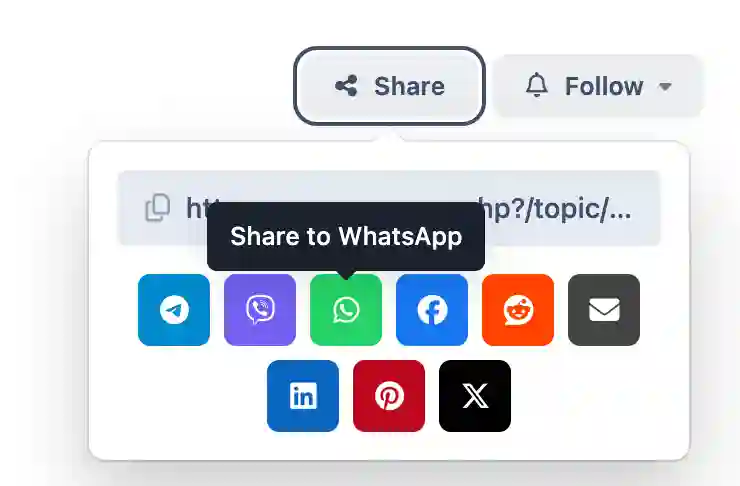Open the Follow options menu
The image size is (740, 486).
point(598,86)
